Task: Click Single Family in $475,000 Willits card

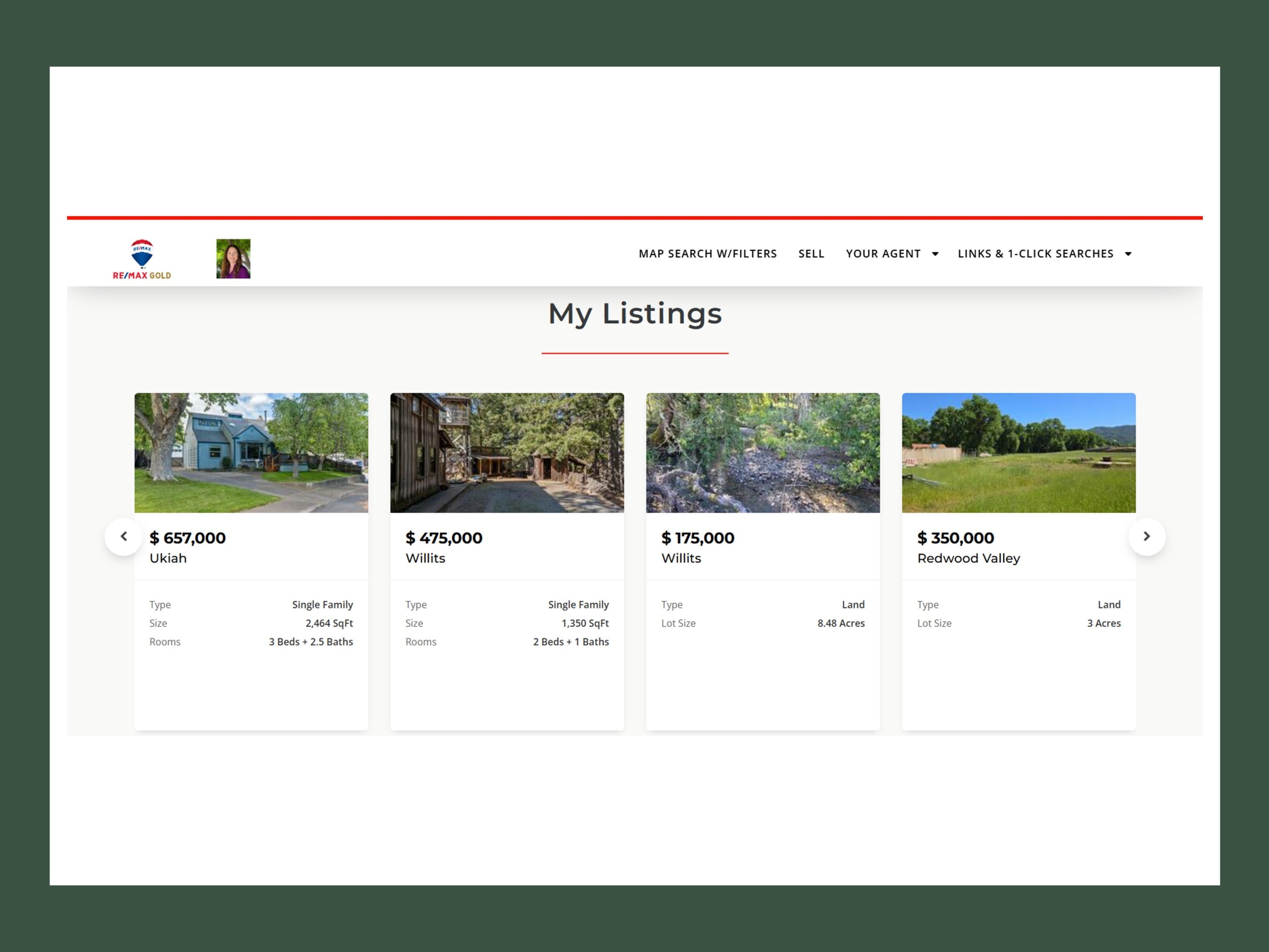Action: pos(578,605)
